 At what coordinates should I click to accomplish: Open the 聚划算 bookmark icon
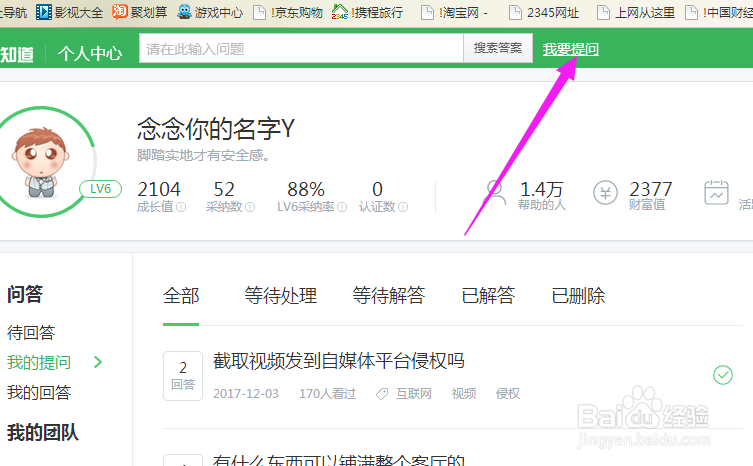pyautogui.click(x=120, y=12)
